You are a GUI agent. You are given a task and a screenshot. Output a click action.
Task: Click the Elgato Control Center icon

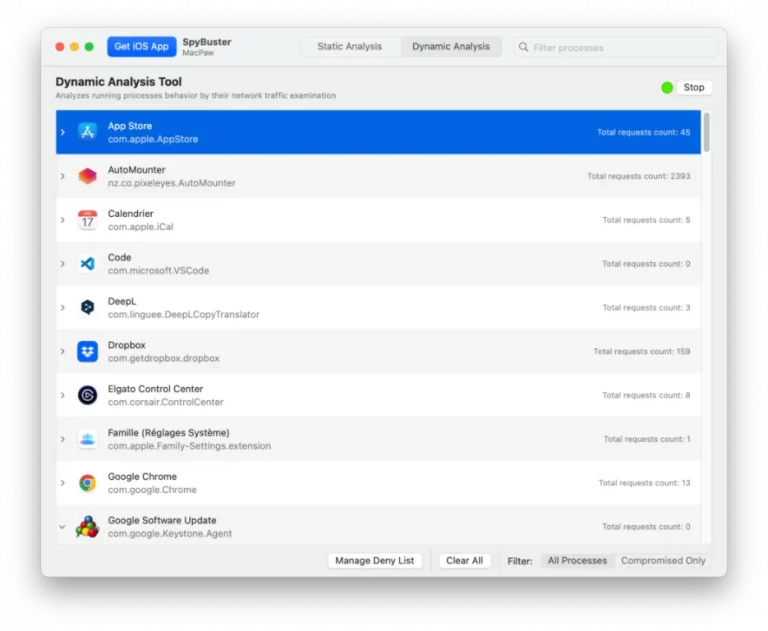pyautogui.click(x=87, y=395)
